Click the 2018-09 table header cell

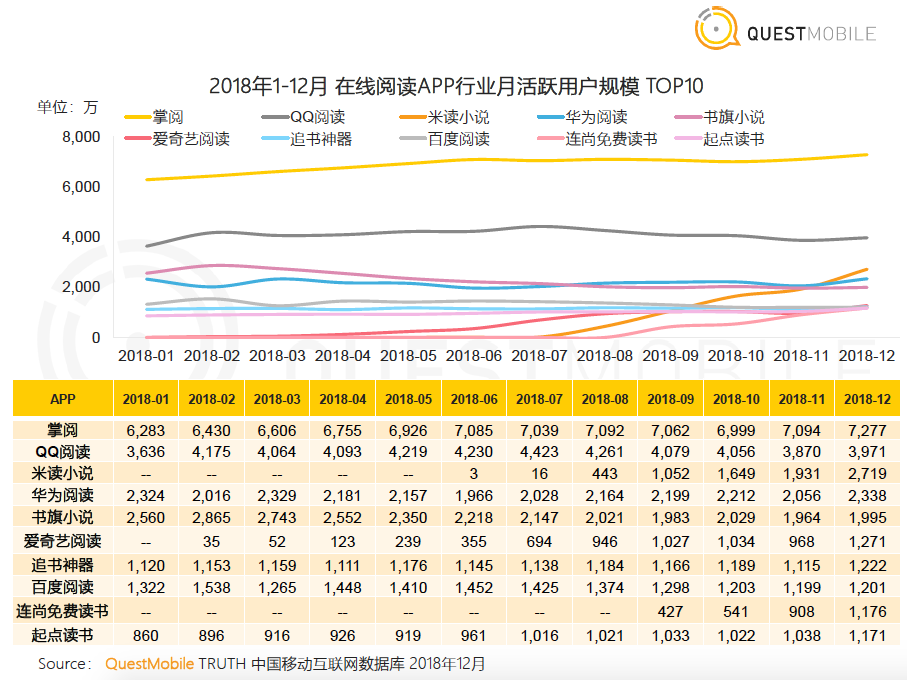670,399
